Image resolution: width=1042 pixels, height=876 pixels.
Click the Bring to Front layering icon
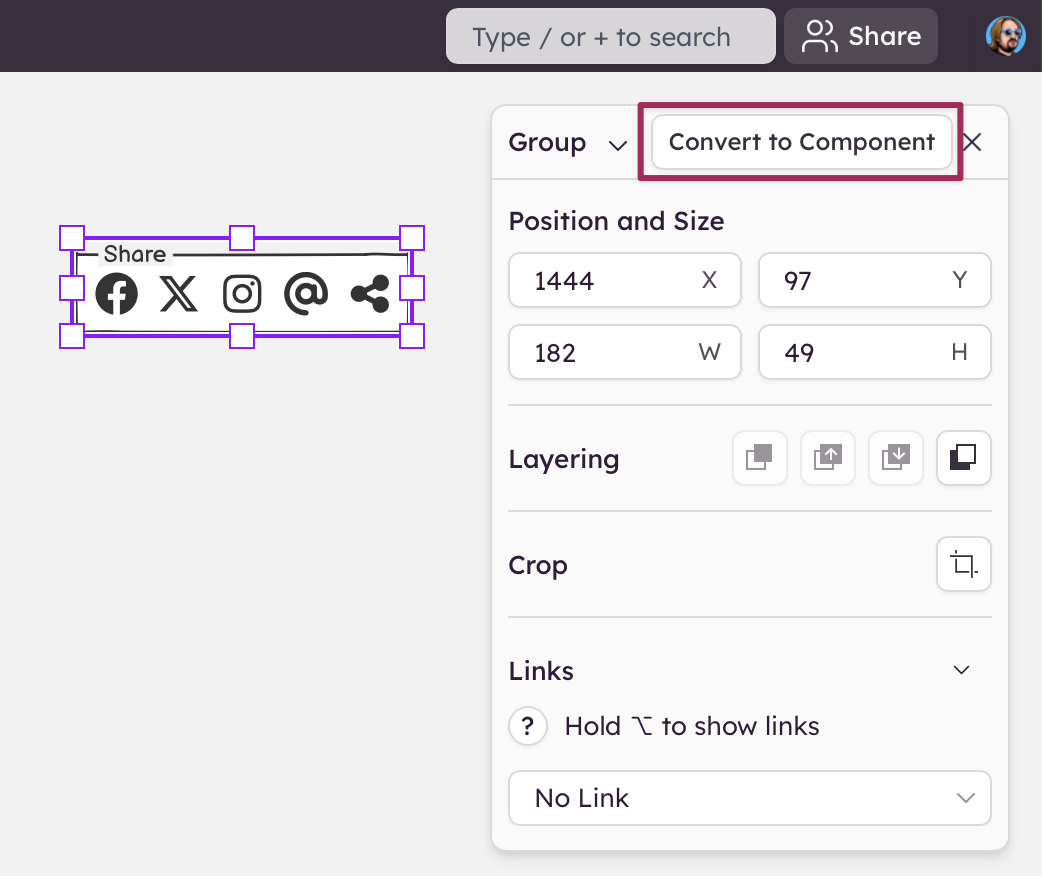pyautogui.click(x=760, y=458)
